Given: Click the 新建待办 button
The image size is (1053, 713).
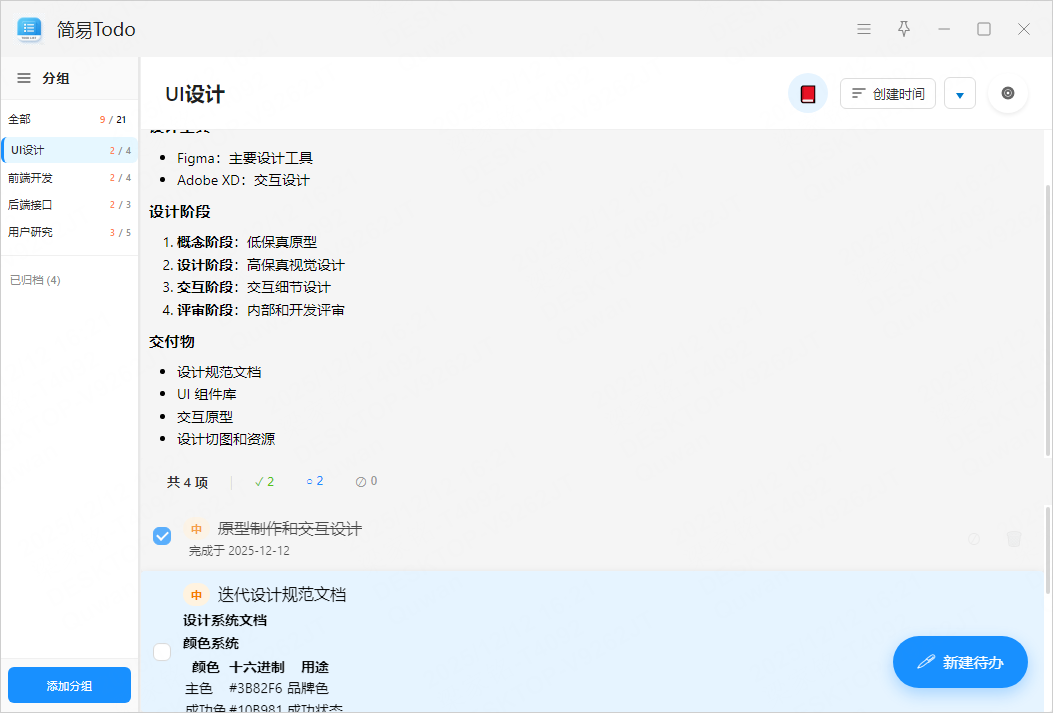Looking at the screenshot, I should click(x=960, y=662).
